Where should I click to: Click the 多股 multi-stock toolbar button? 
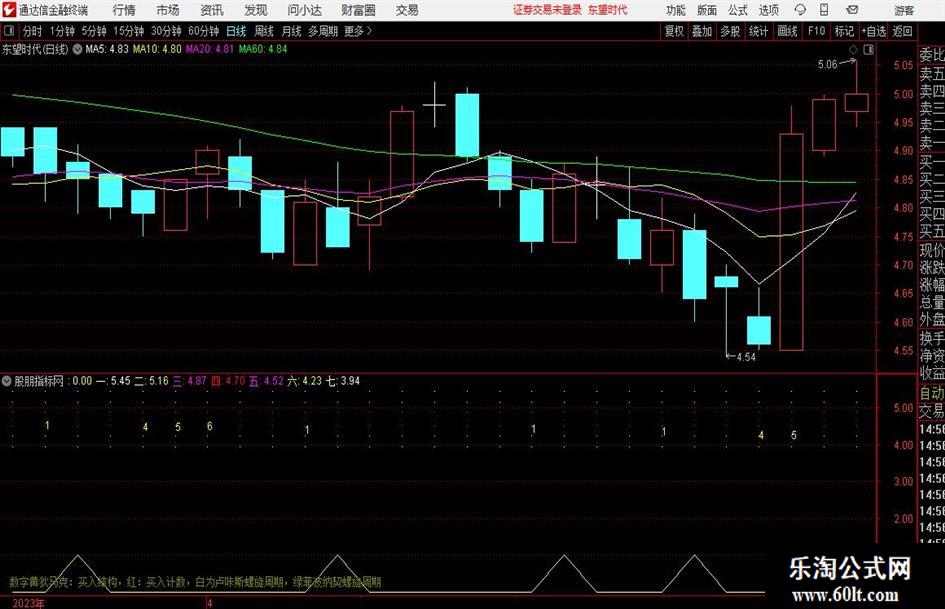[730, 31]
